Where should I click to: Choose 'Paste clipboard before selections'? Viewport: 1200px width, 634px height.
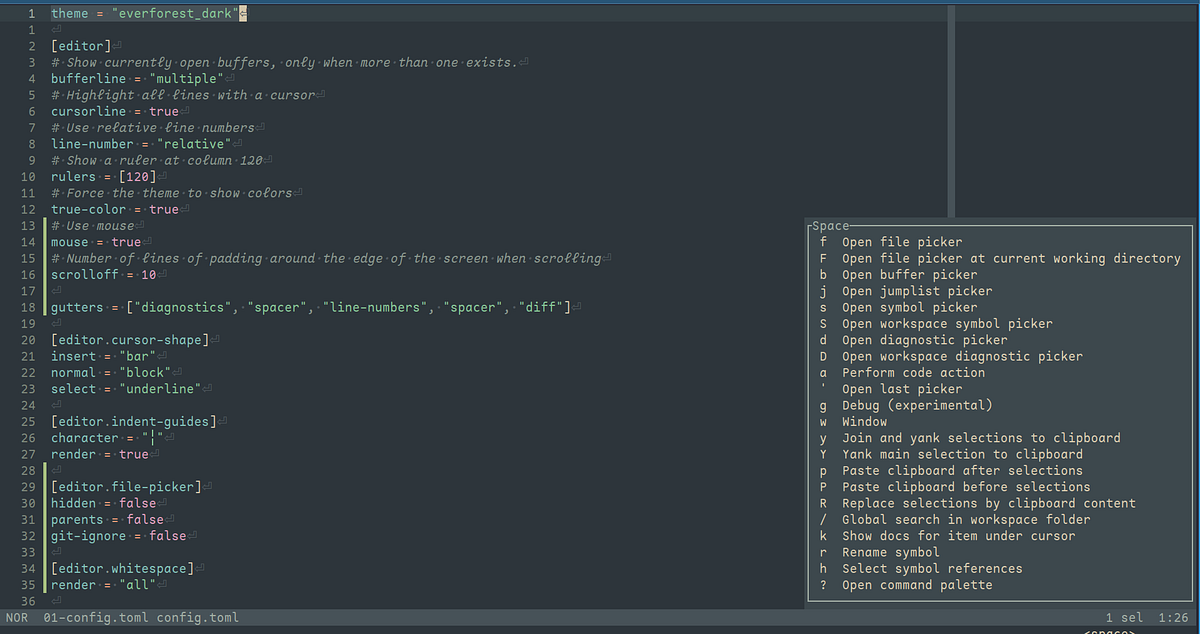coord(966,487)
